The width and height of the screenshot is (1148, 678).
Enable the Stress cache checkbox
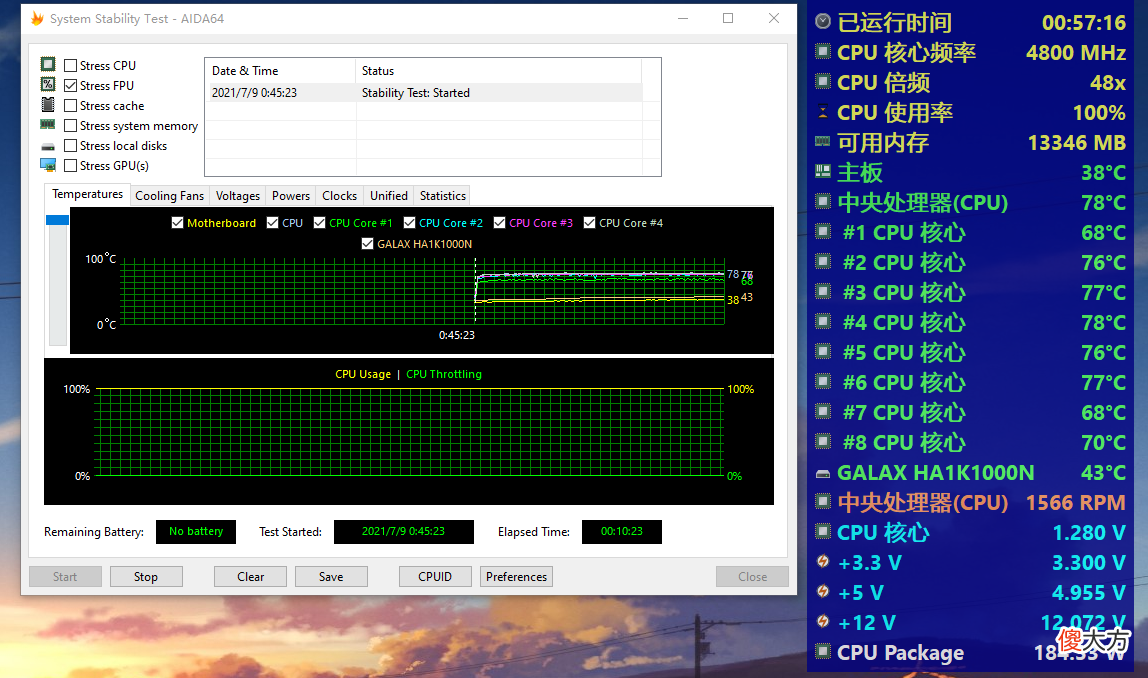pos(70,105)
